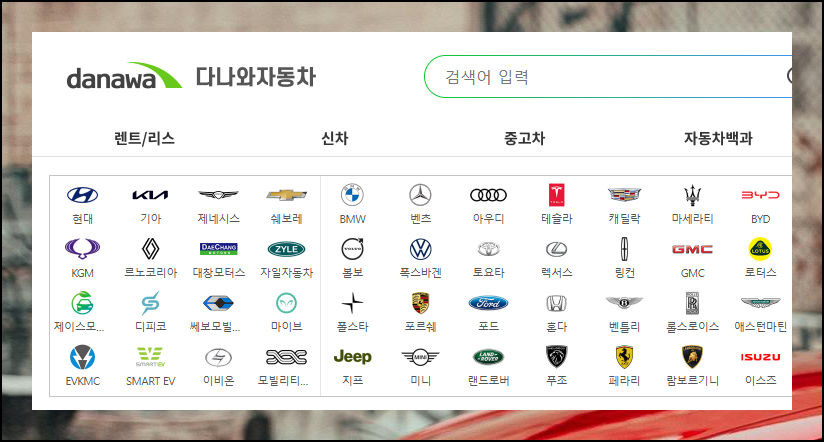Select the Kia (기아) brand logo
Image resolution: width=824 pixels, height=442 pixels.
click(150, 195)
